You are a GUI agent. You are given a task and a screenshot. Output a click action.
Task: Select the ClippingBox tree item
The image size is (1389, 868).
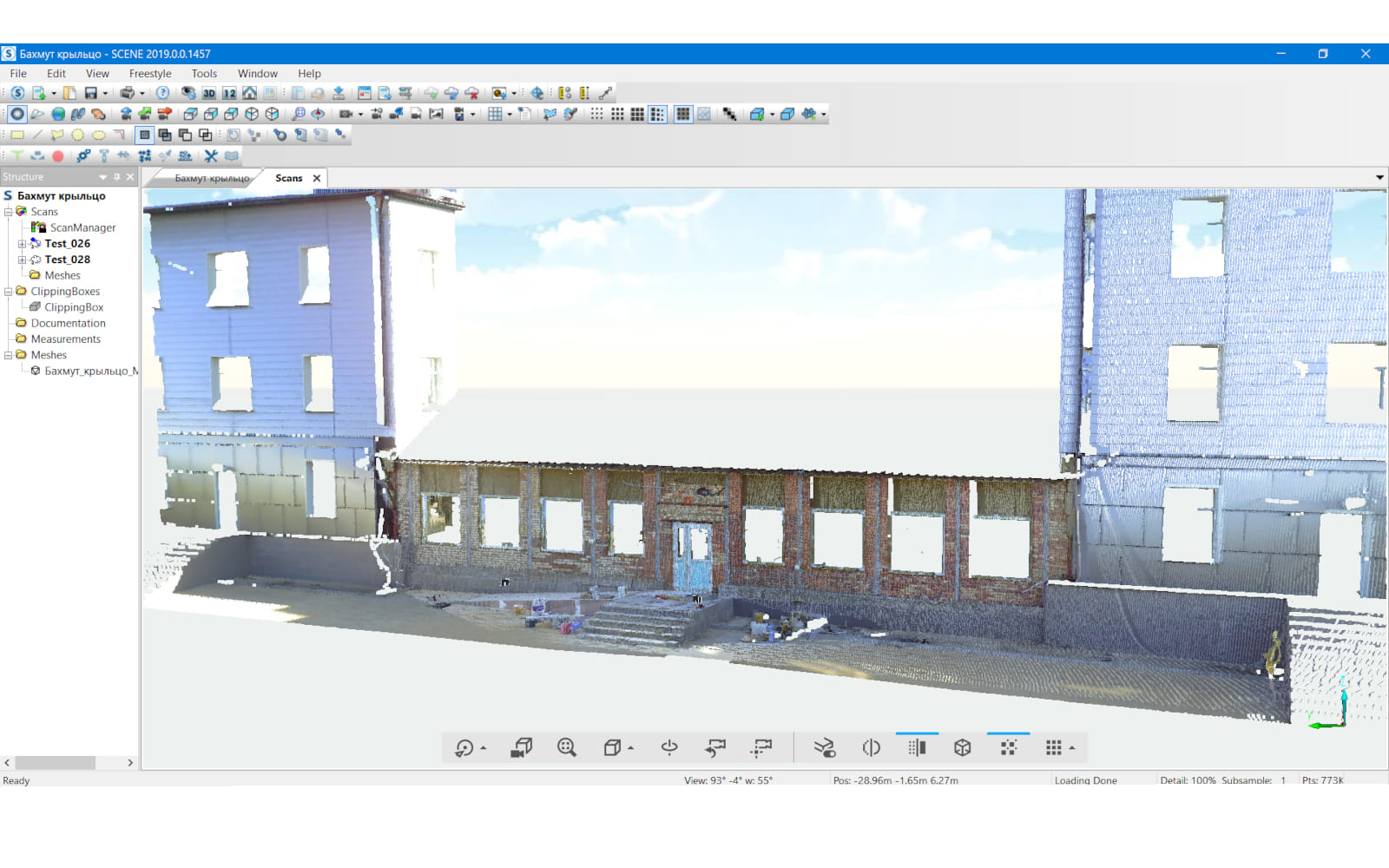tap(74, 307)
